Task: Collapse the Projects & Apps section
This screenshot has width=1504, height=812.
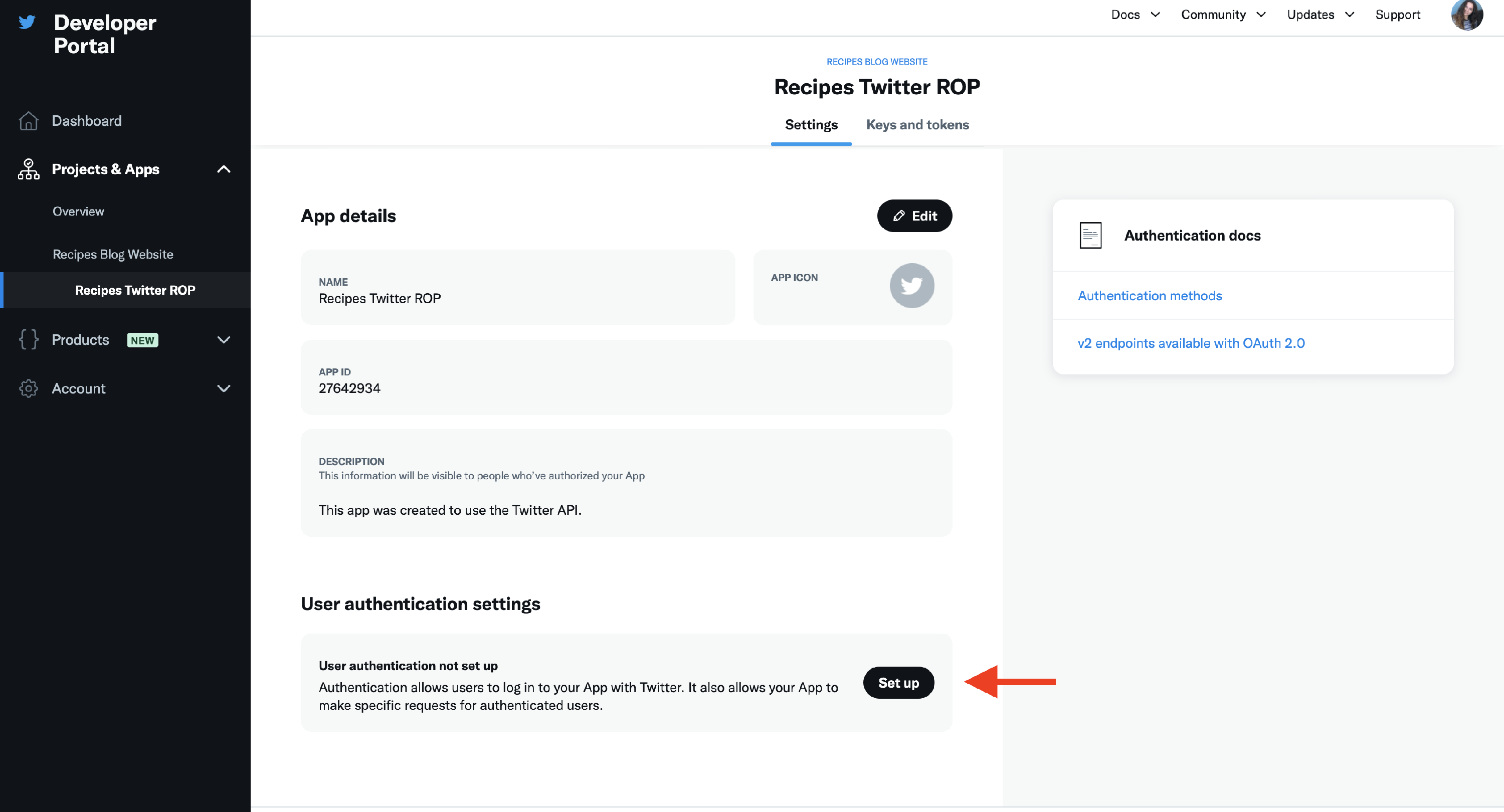Action: point(224,169)
